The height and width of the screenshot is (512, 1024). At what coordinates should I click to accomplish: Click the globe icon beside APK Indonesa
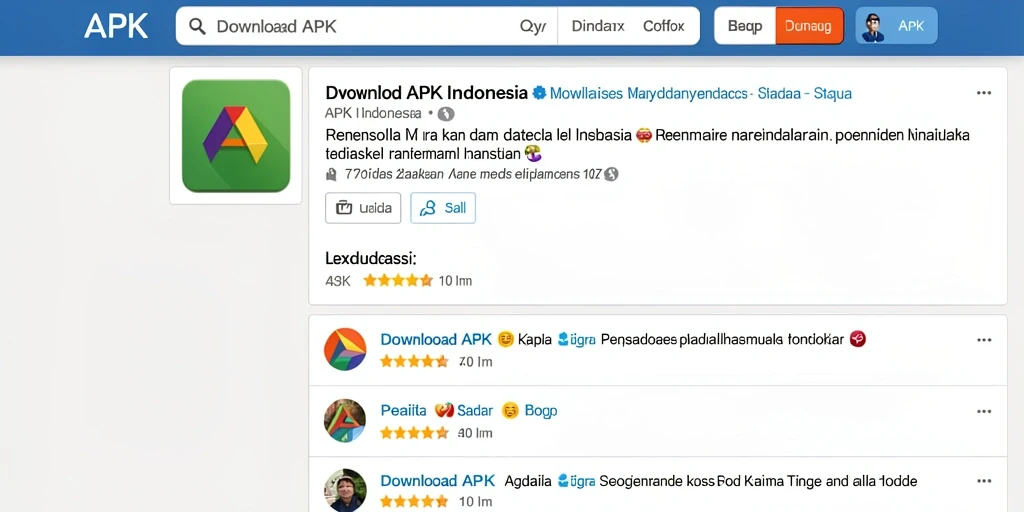(446, 114)
